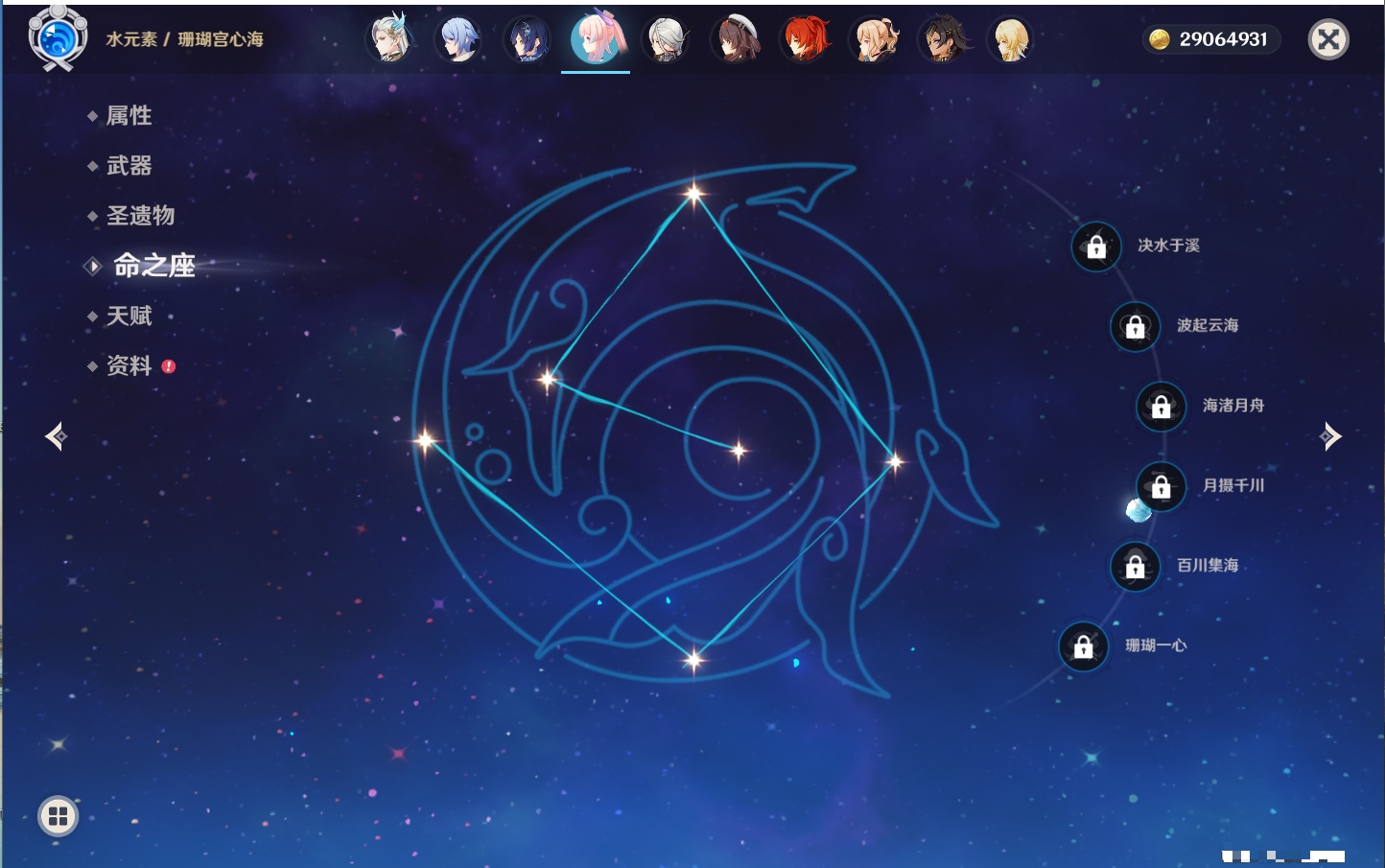This screenshot has height=868, width=1385.
Task: Click the lock icon for 珊瑚一心
Action: click(1084, 646)
